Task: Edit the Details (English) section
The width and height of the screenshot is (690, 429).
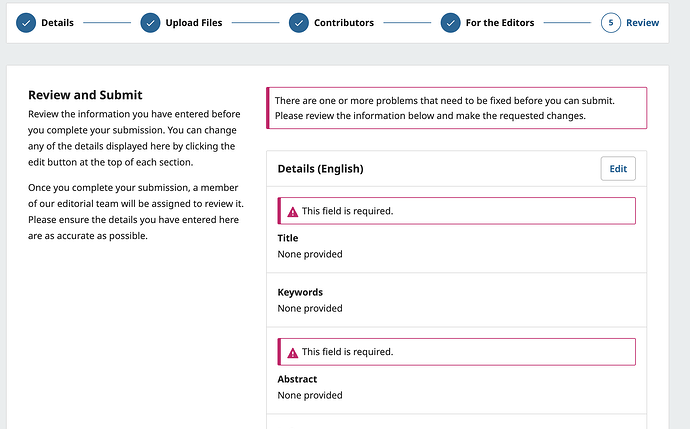Action: tap(618, 169)
